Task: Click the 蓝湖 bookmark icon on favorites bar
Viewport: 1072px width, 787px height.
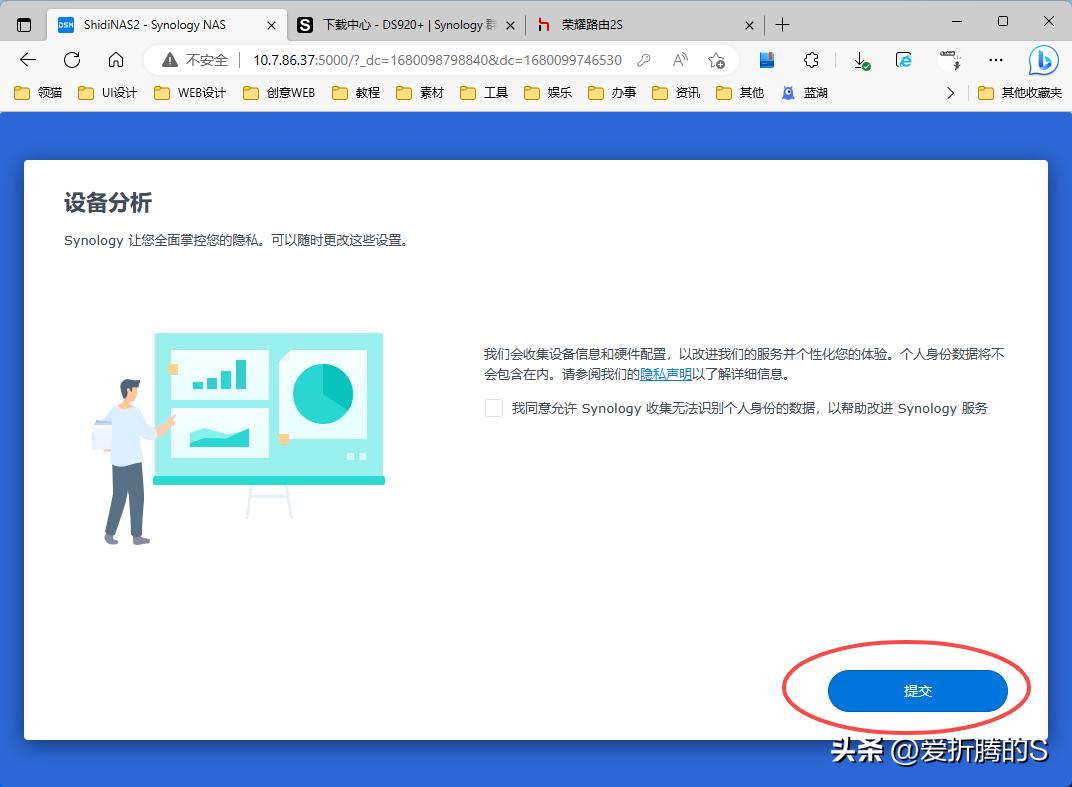Action: (x=788, y=92)
